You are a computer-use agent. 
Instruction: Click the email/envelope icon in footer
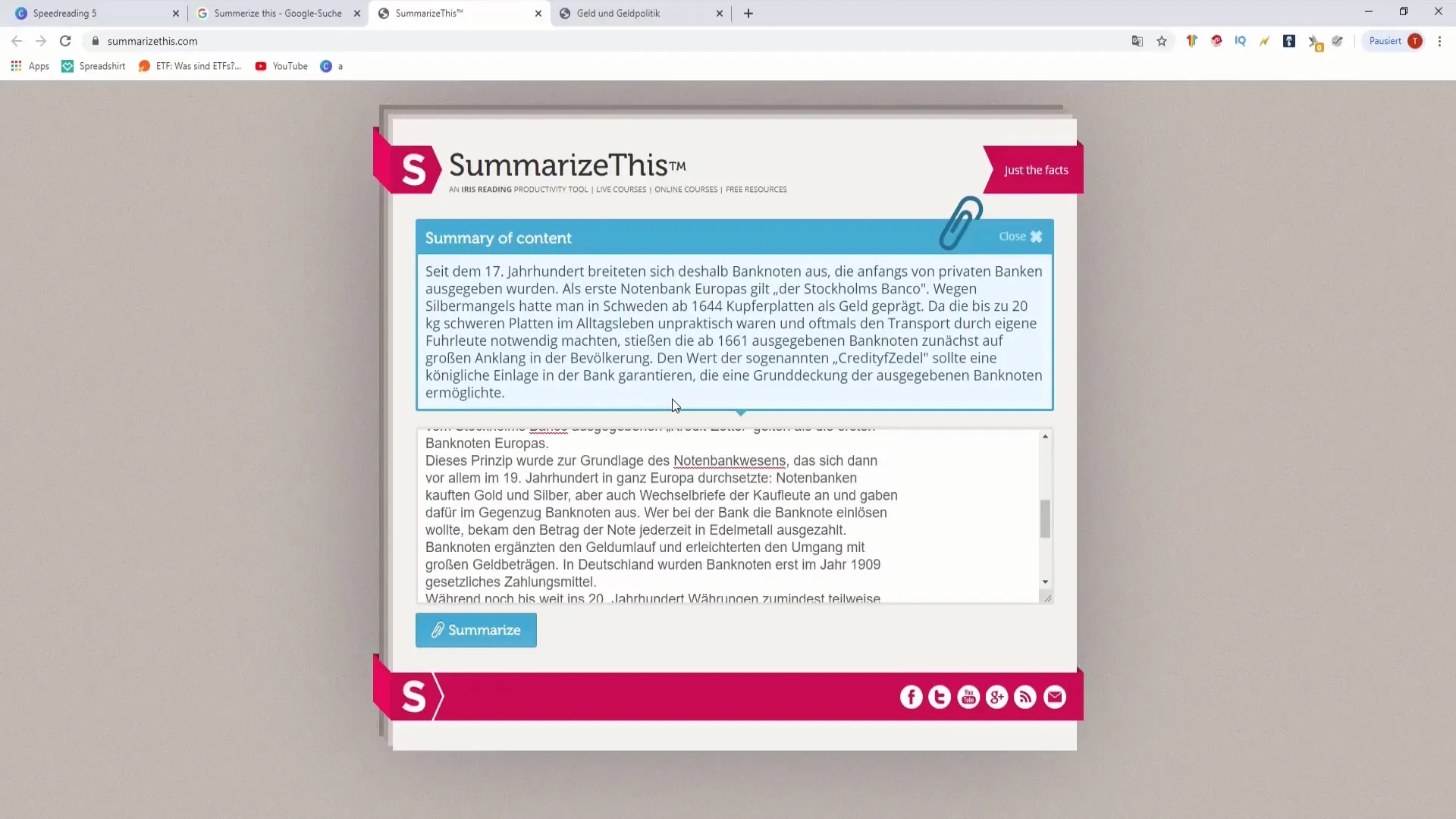tap(1055, 697)
